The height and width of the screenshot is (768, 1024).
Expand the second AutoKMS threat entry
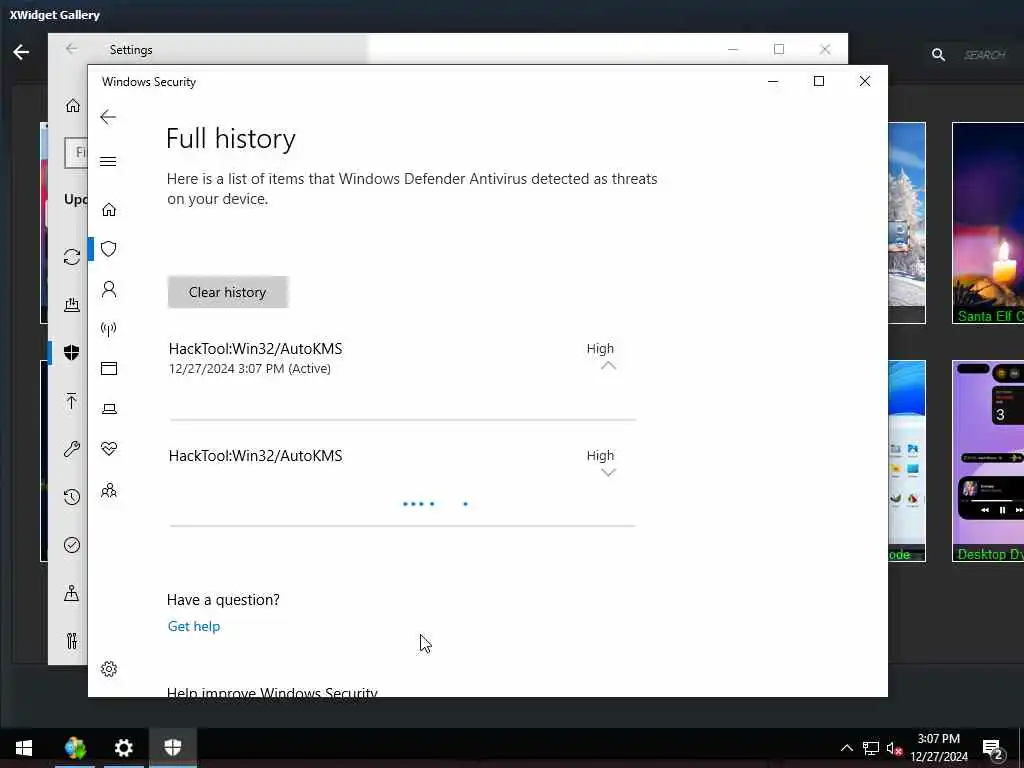608,472
